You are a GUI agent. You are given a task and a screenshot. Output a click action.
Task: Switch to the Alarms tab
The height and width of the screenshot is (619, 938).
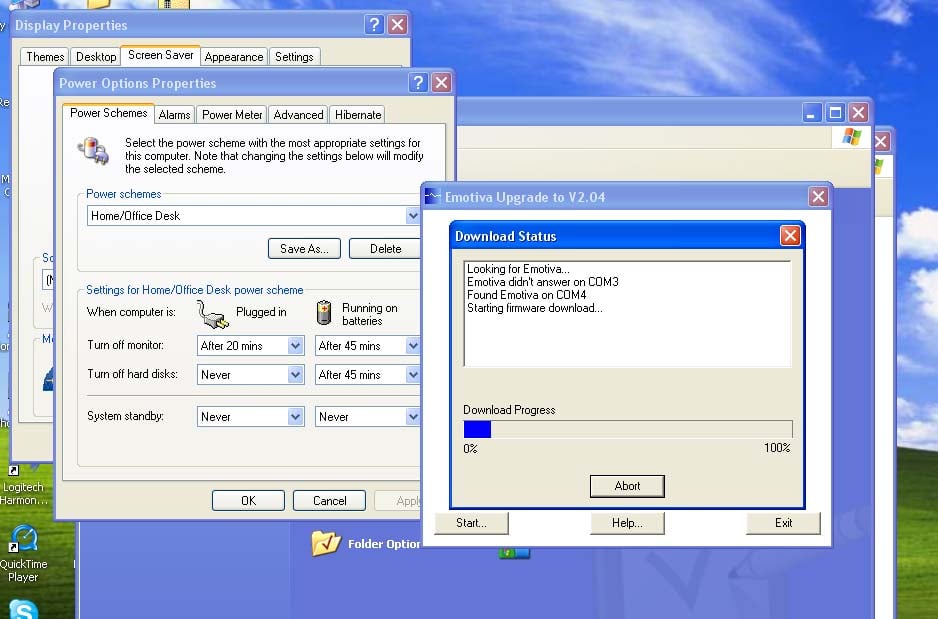click(175, 115)
